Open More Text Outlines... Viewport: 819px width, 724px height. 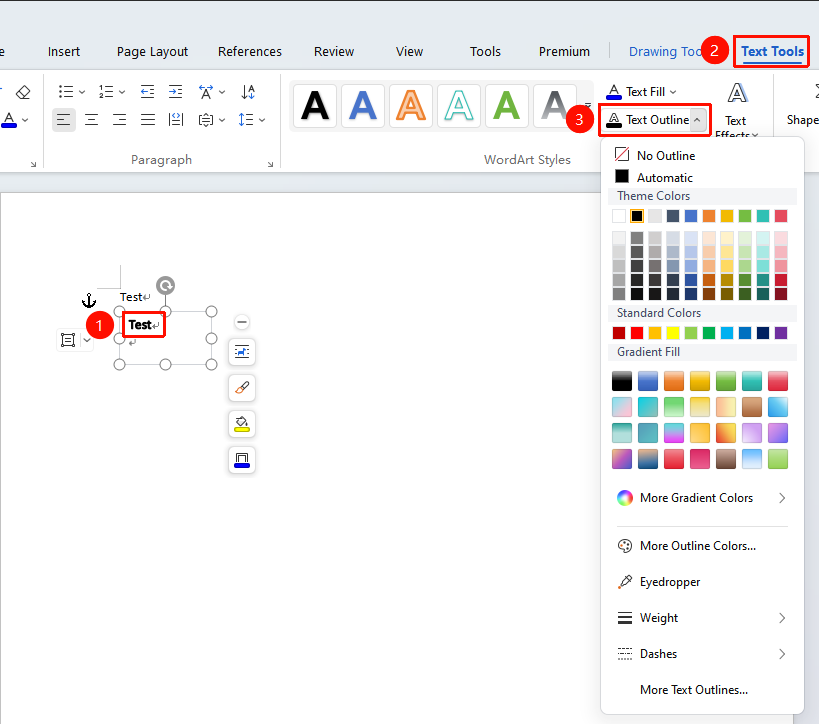click(x=694, y=690)
